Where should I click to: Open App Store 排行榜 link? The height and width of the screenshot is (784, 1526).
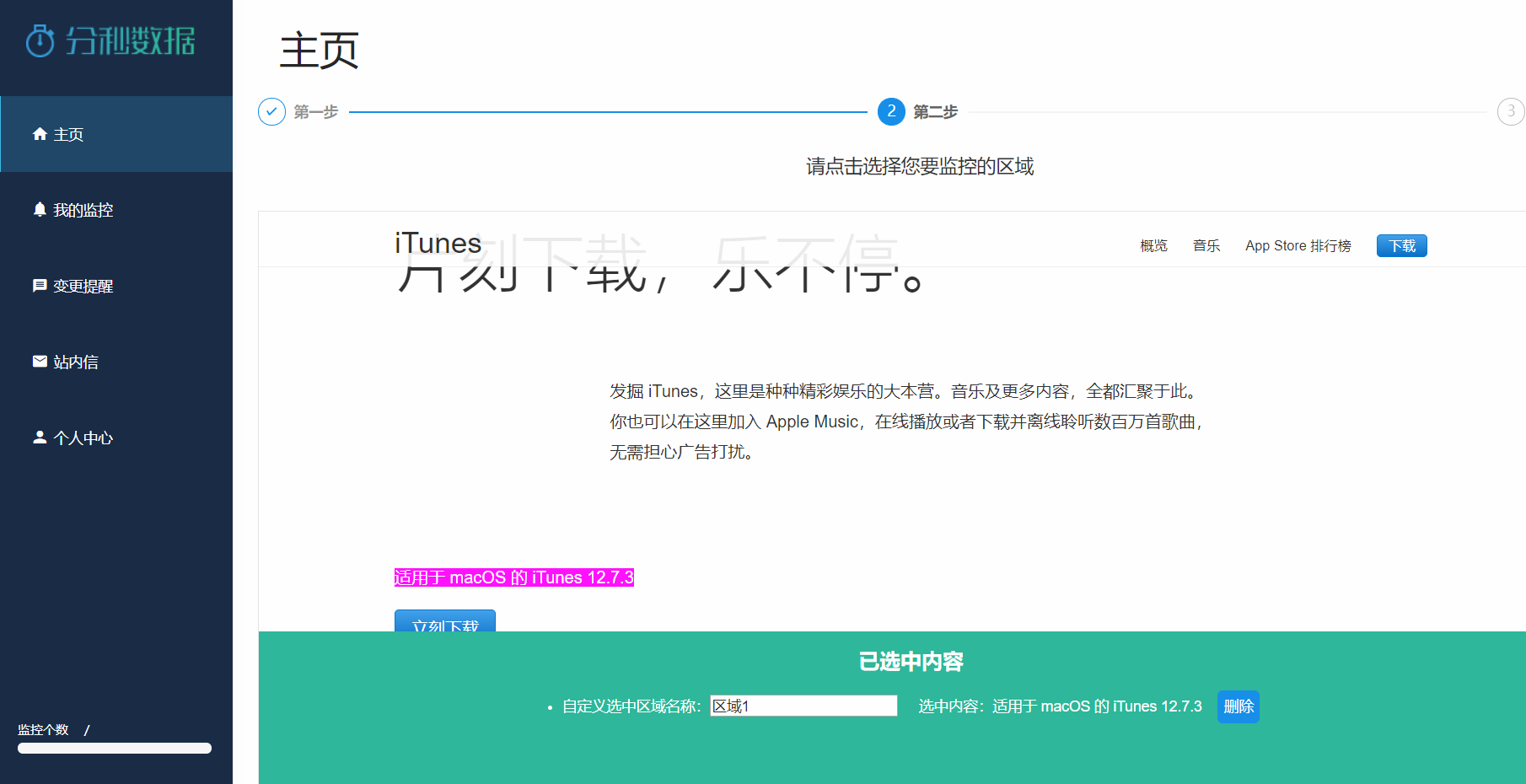point(1298,245)
